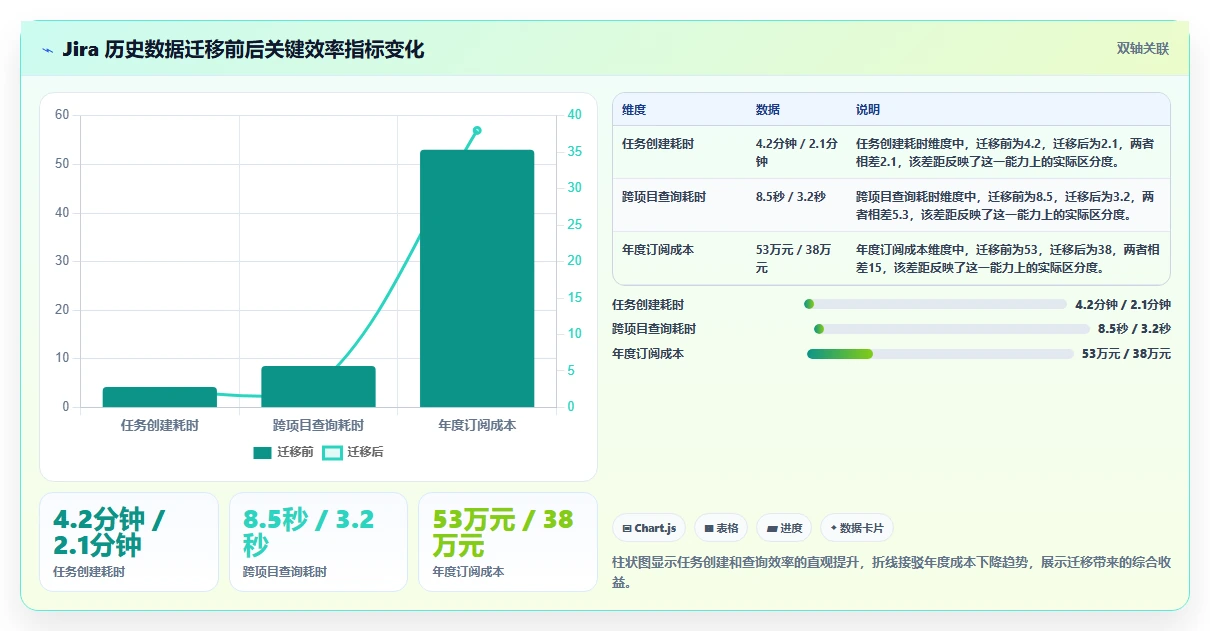The width and height of the screenshot is (1210, 631).
Task: Click the 双轴关联 badge in the header
Action: point(1143,49)
